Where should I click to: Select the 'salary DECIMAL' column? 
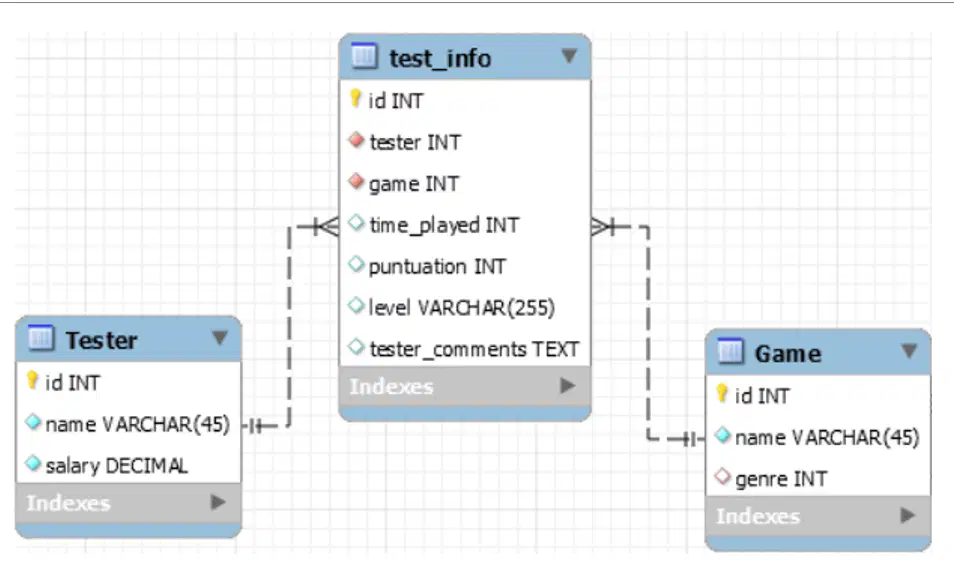click(117, 466)
